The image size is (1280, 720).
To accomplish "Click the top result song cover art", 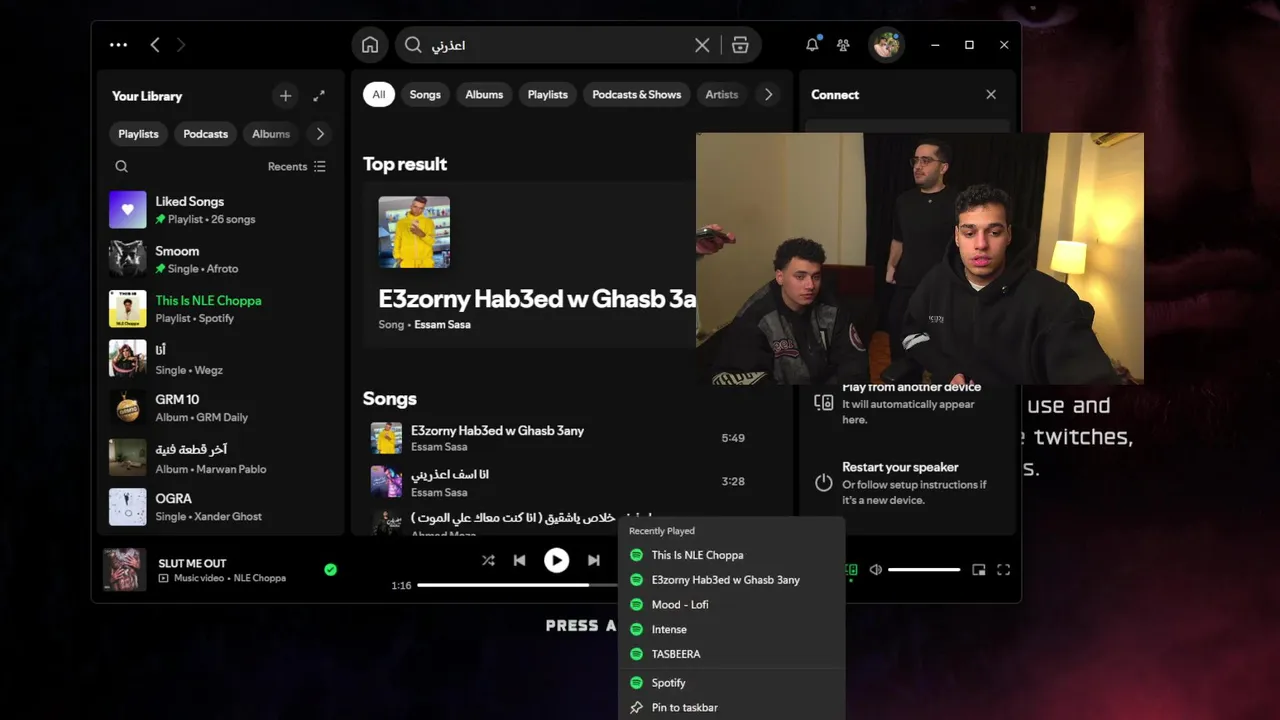I will point(414,232).
